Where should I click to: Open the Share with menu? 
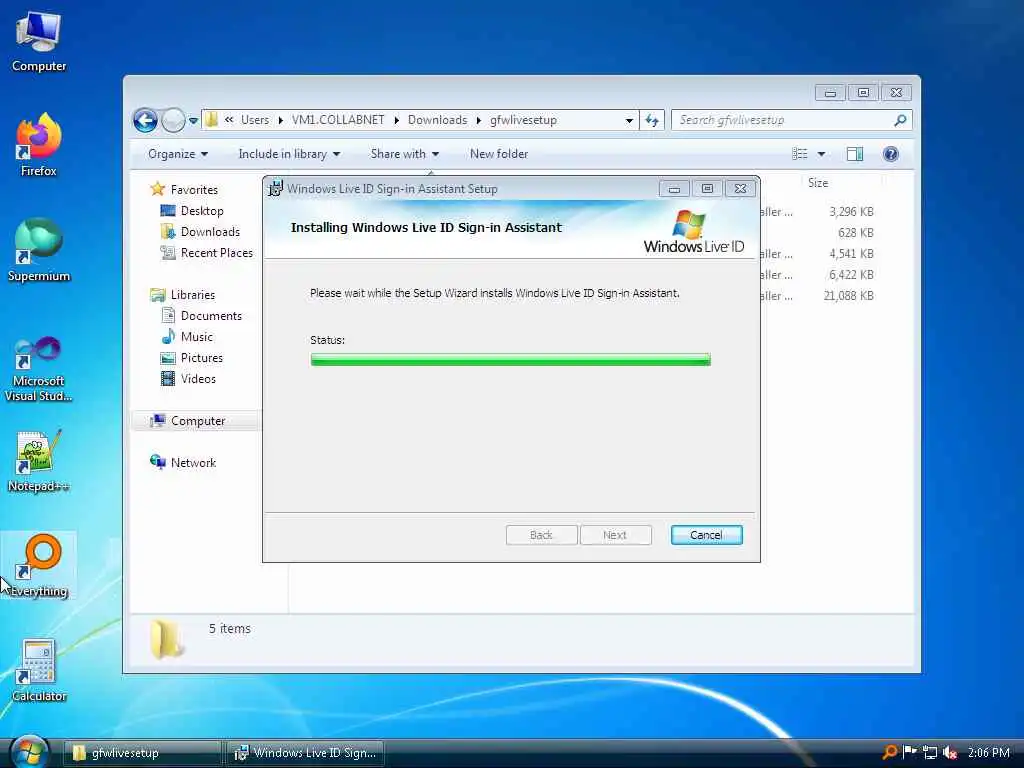point(404,154)
